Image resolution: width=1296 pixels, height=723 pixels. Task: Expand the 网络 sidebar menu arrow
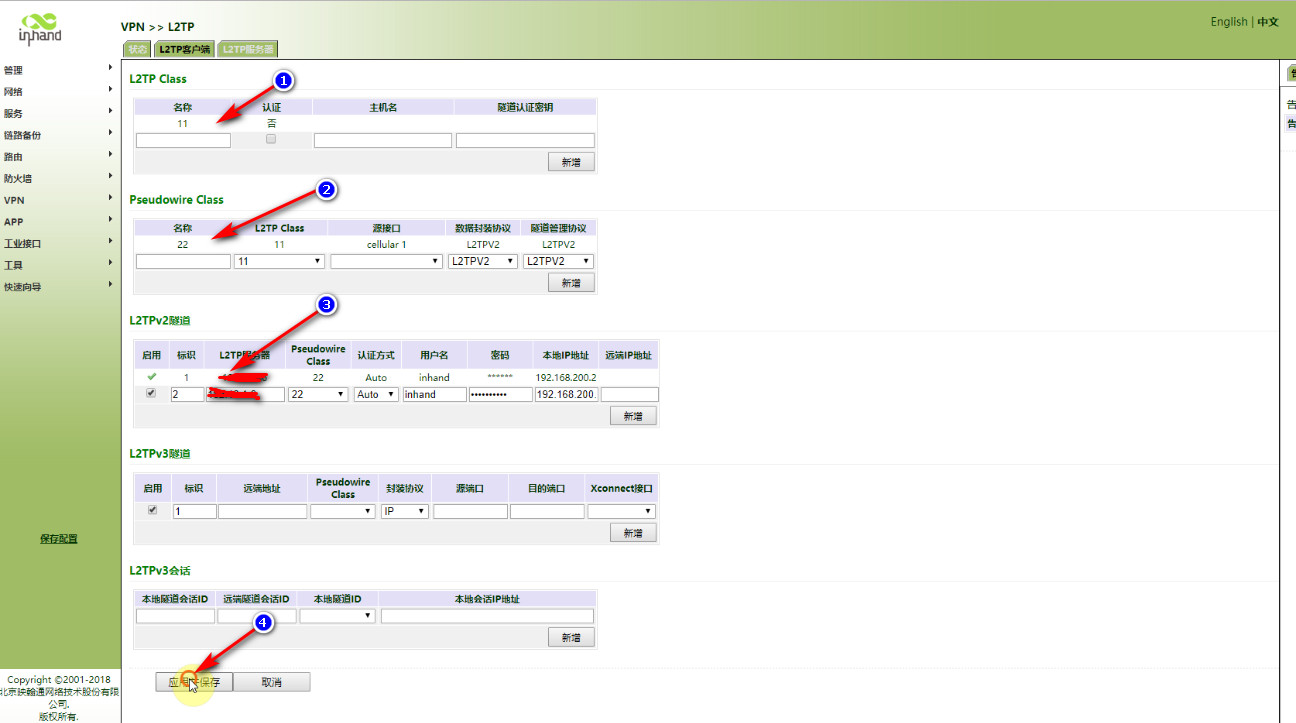[110, 91]
